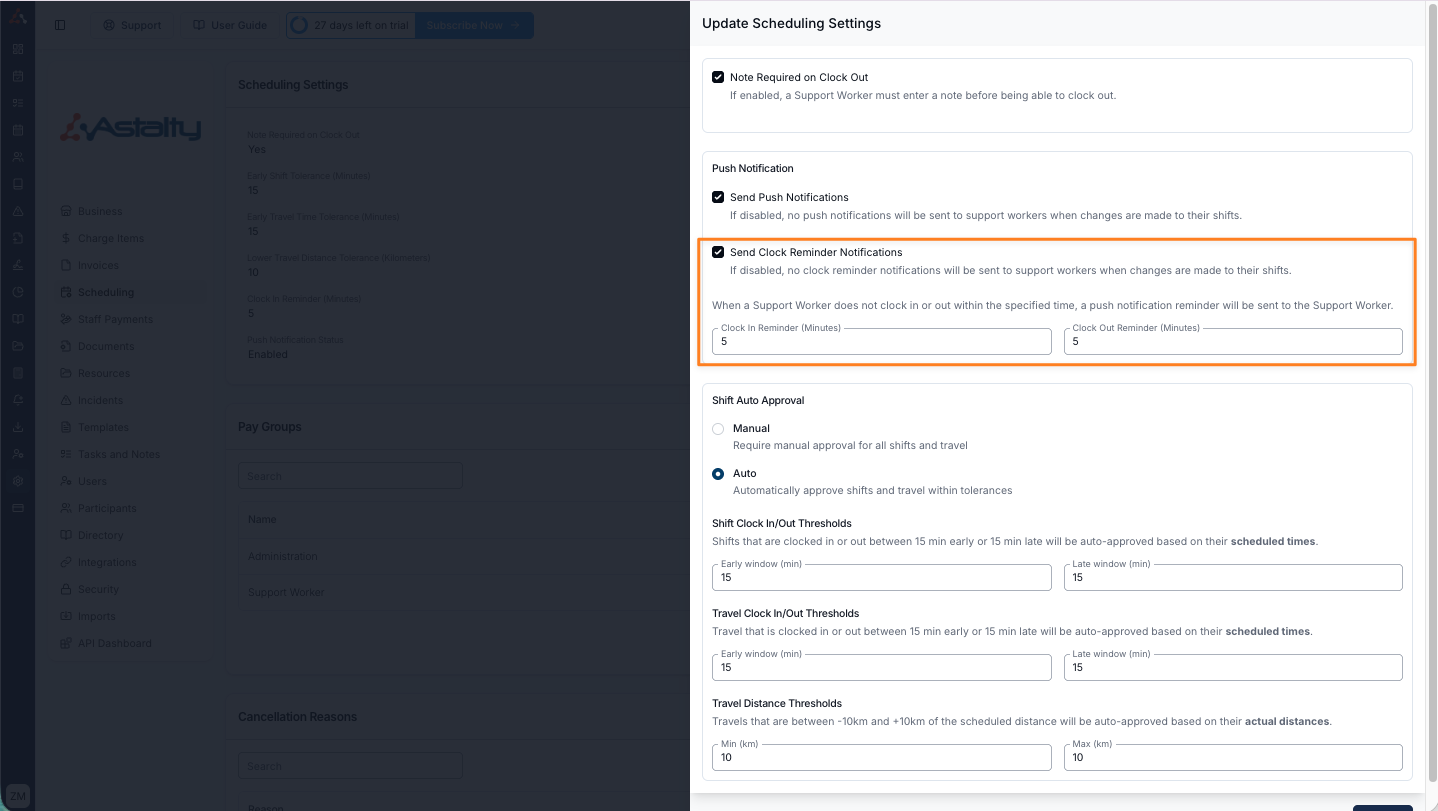Open the credit card billing icon in left rail
Screen dimensions: 1438x811
pos(18,508)
